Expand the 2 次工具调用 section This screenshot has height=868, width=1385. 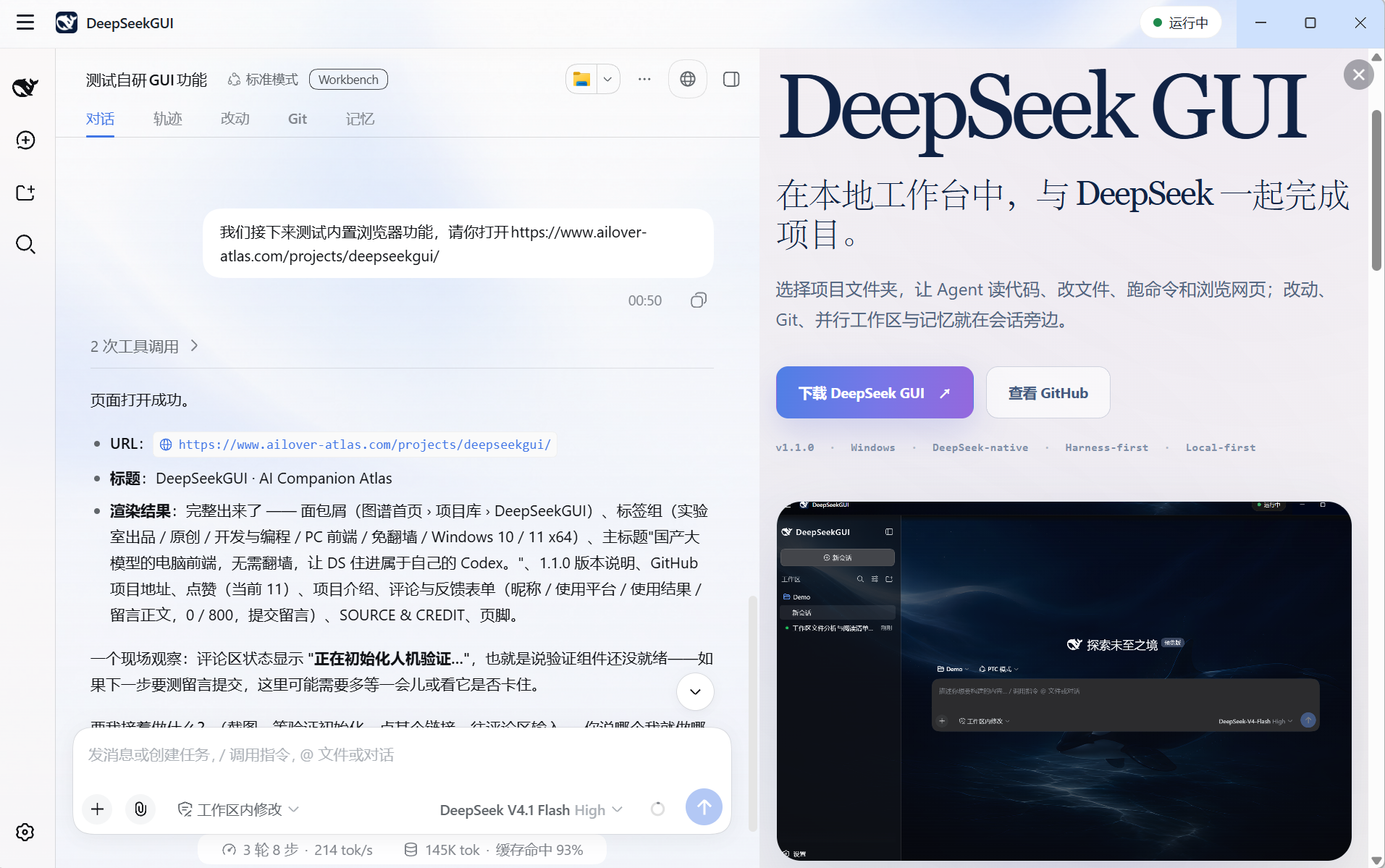pos(144,346)
